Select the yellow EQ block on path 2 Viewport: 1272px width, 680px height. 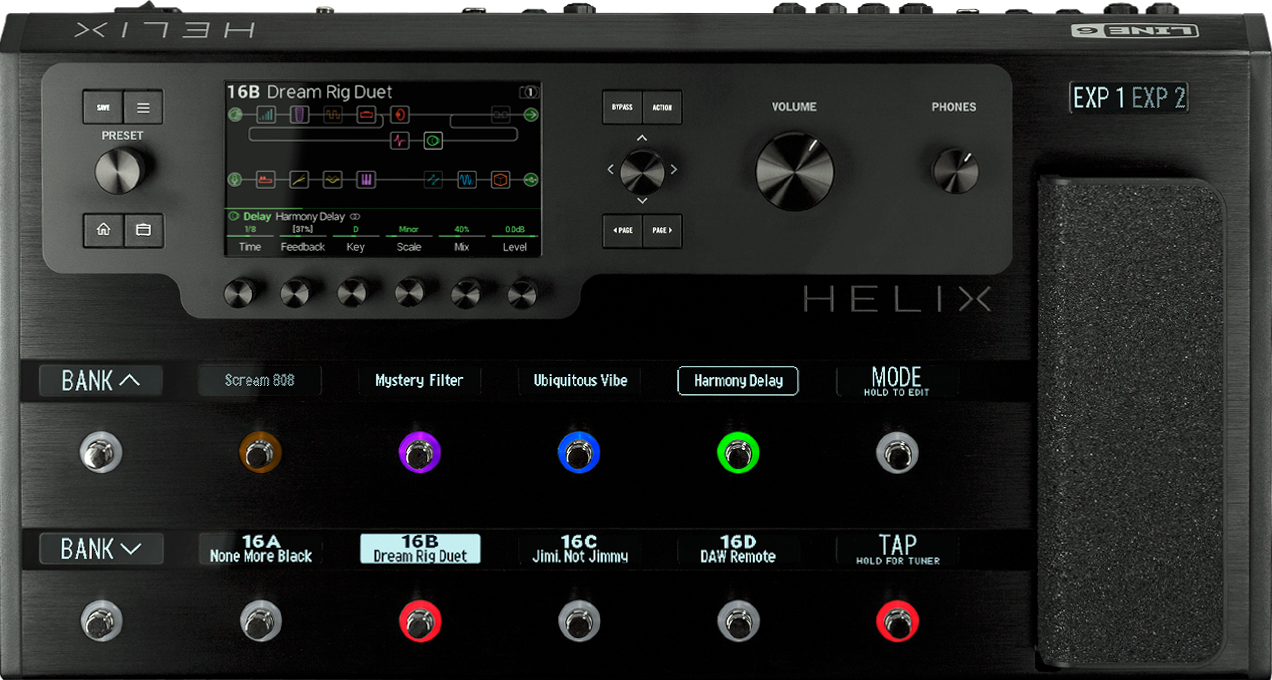pyautogui.click(x=332, y=180)
